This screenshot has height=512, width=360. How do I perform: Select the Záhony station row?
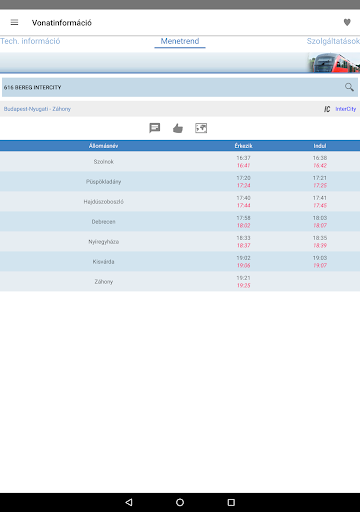point(180,282)
